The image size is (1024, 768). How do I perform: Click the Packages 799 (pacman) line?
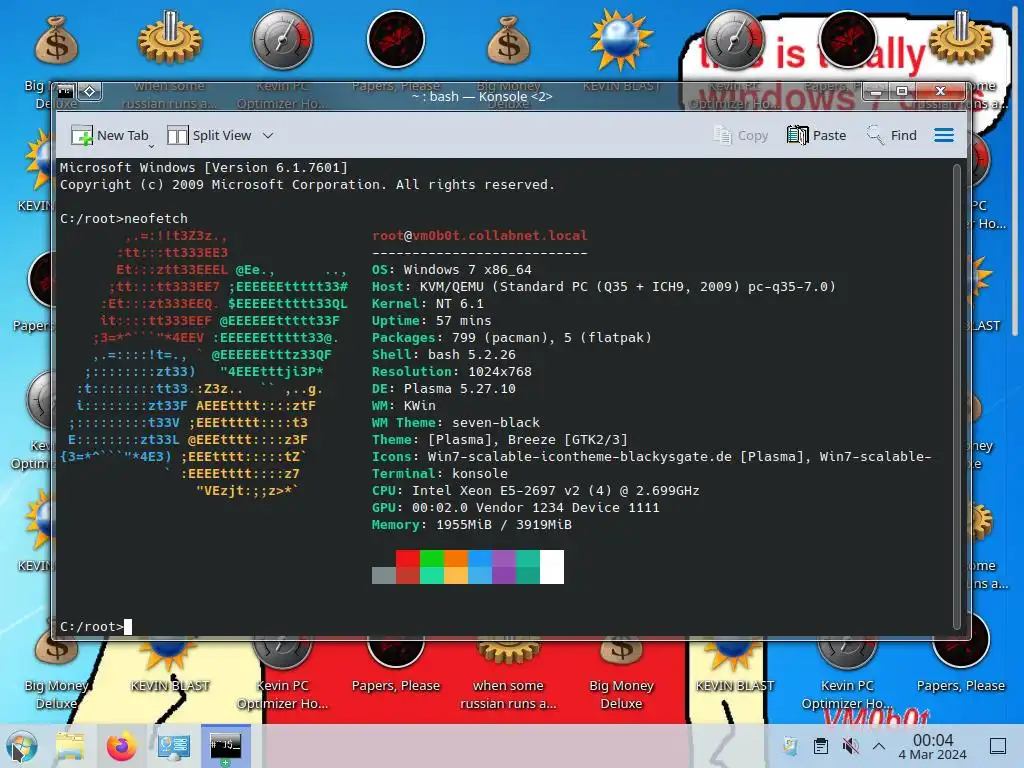click(x=511, y=337)
